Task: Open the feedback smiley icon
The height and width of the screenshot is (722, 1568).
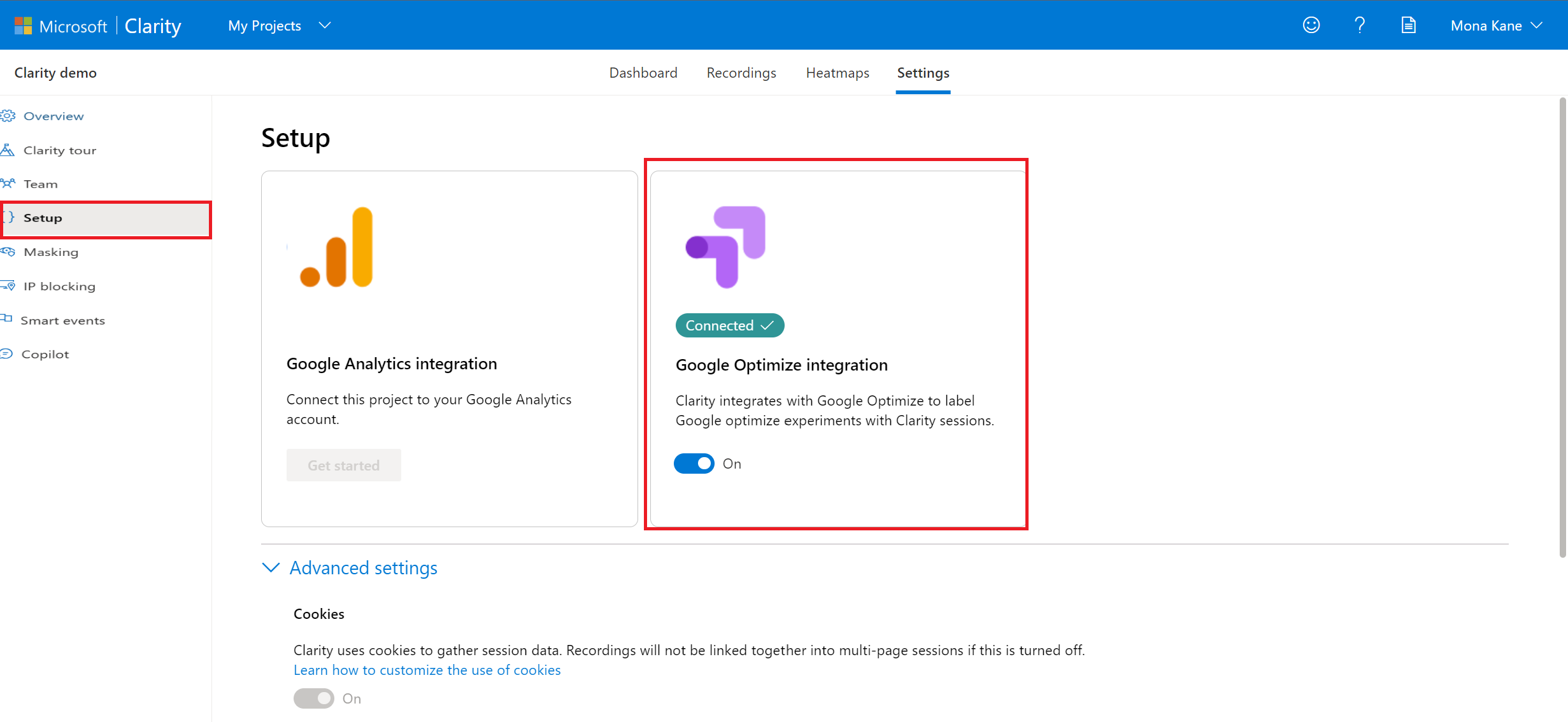Action: (1311, 25)
